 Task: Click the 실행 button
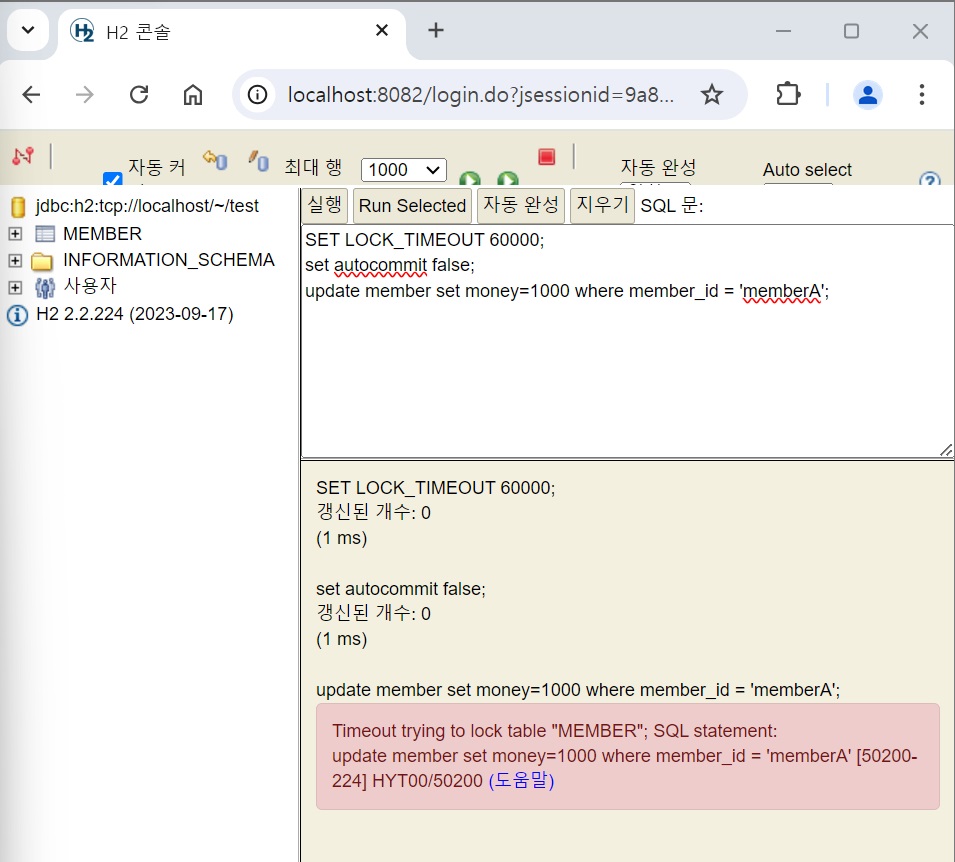click(325, 205)
